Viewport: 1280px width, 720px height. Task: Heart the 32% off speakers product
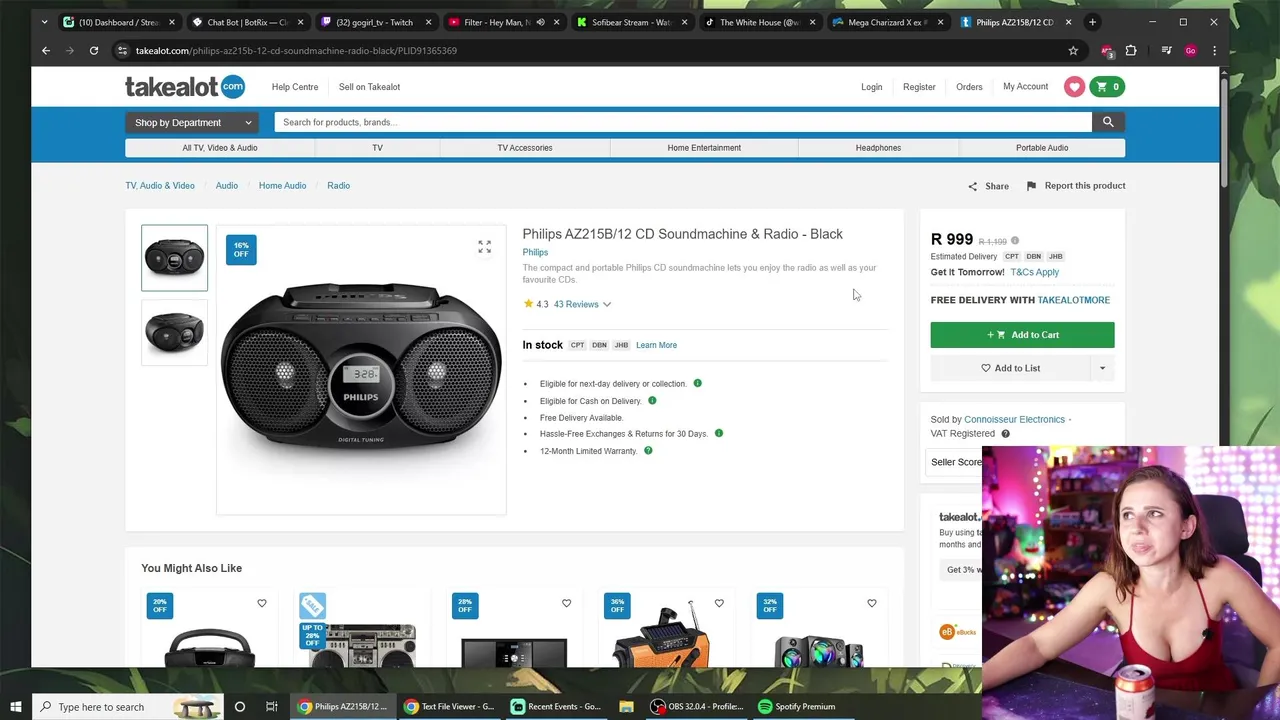871,603
